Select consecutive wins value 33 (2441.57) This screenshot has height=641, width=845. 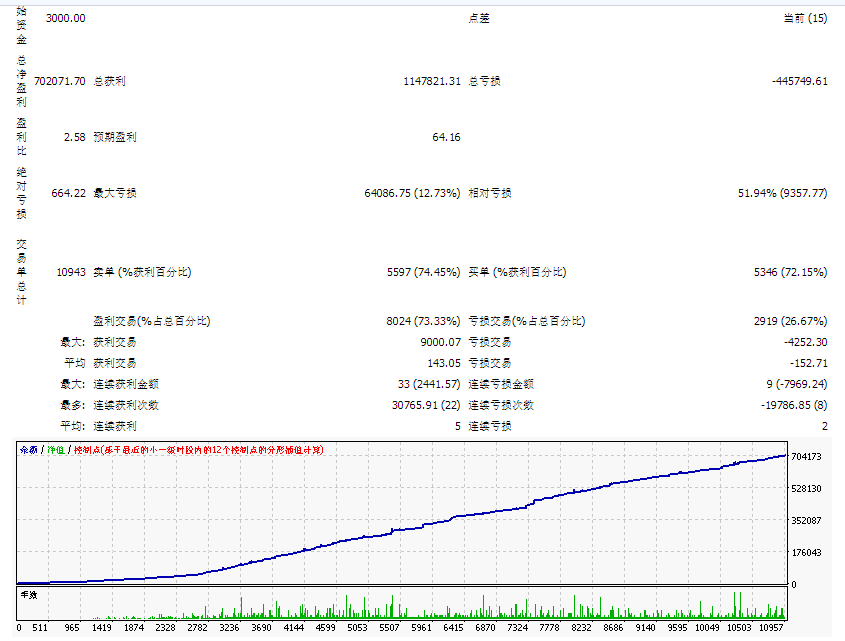coord(429,385)
